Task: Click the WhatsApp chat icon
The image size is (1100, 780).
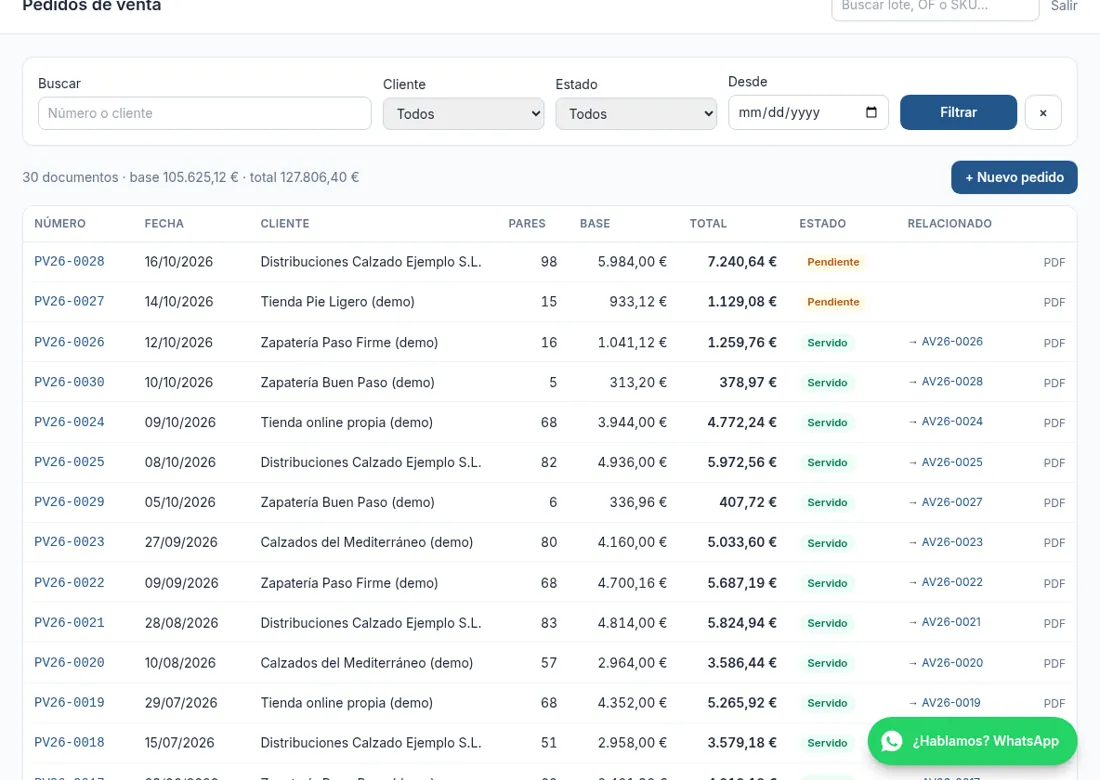Action: tap(892, 741)
